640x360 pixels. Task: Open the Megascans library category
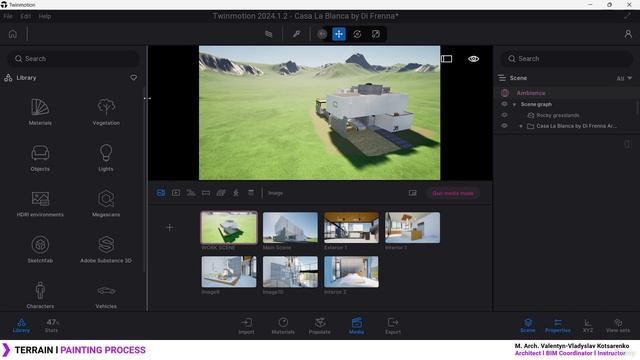(x=106, y=203)
